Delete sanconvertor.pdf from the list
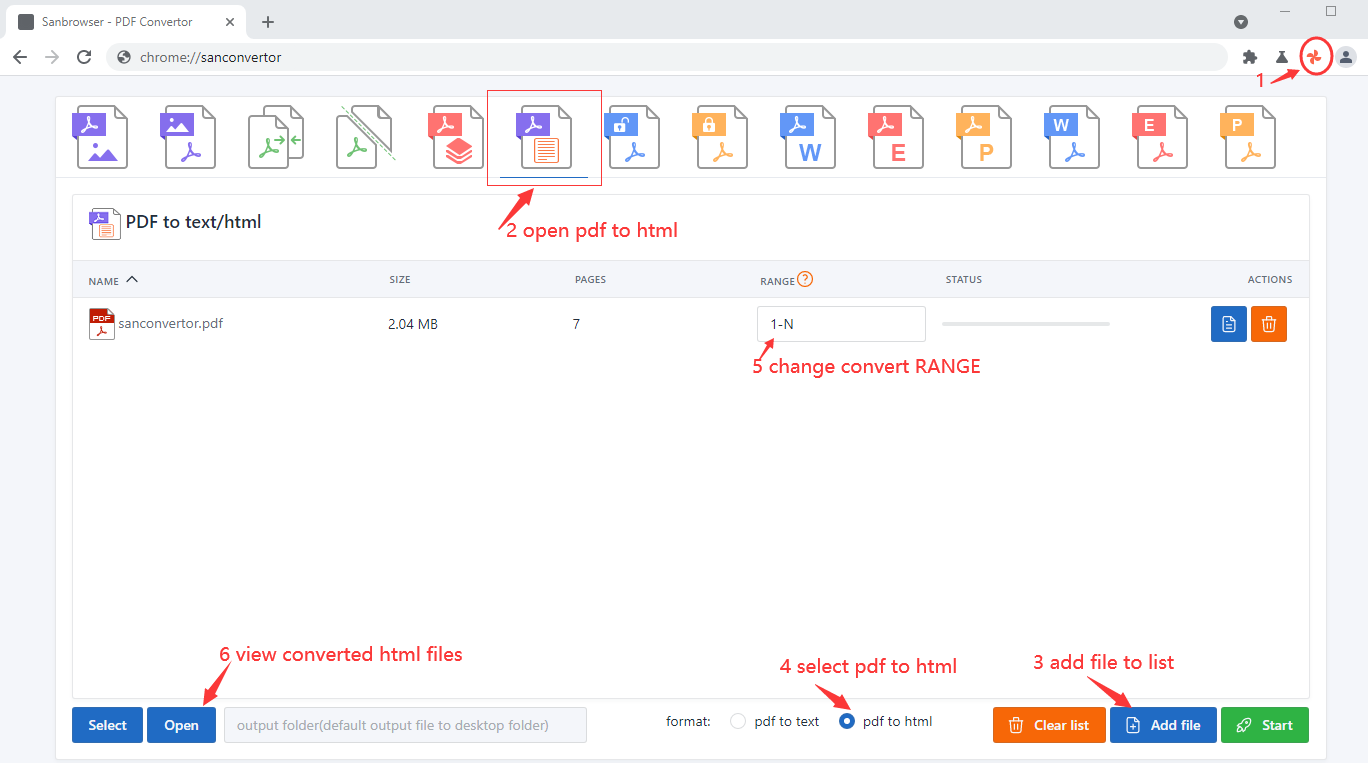1368x763 pixels. [x=1268, y=323]
